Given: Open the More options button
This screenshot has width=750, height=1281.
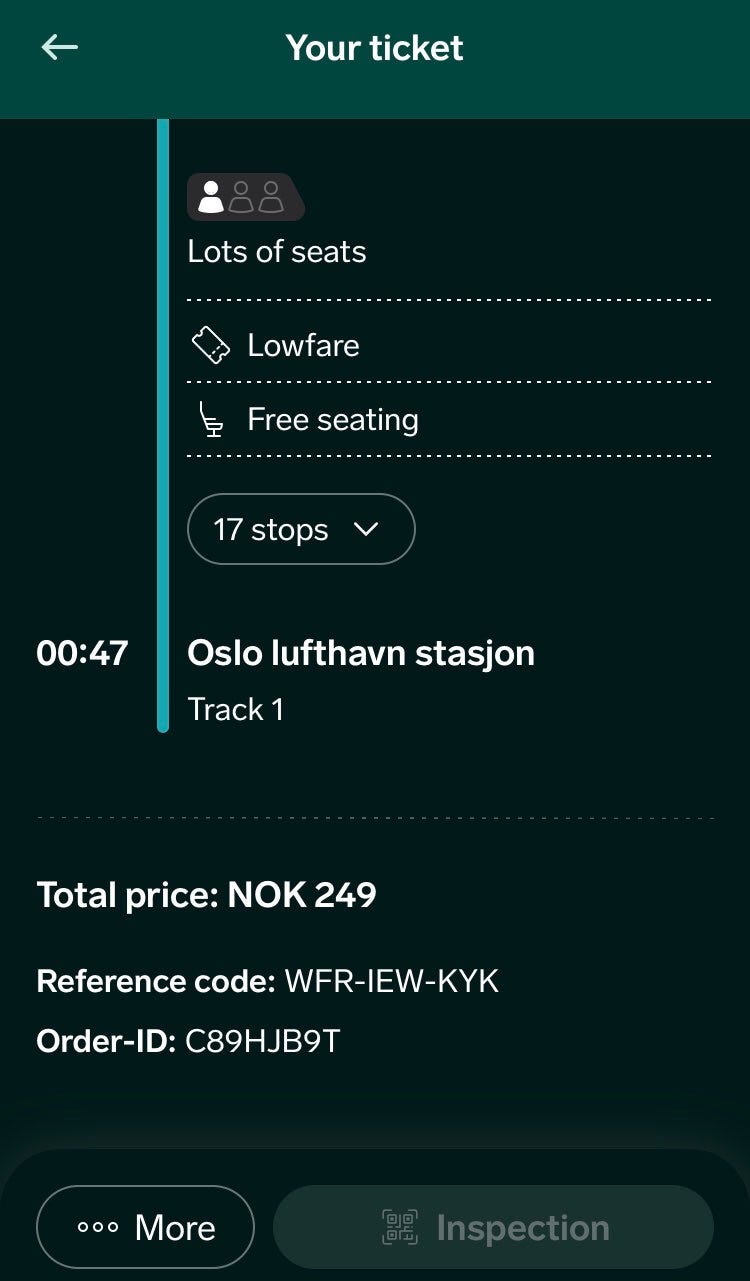Looking at the screenshot, I should pos(146,1227).
